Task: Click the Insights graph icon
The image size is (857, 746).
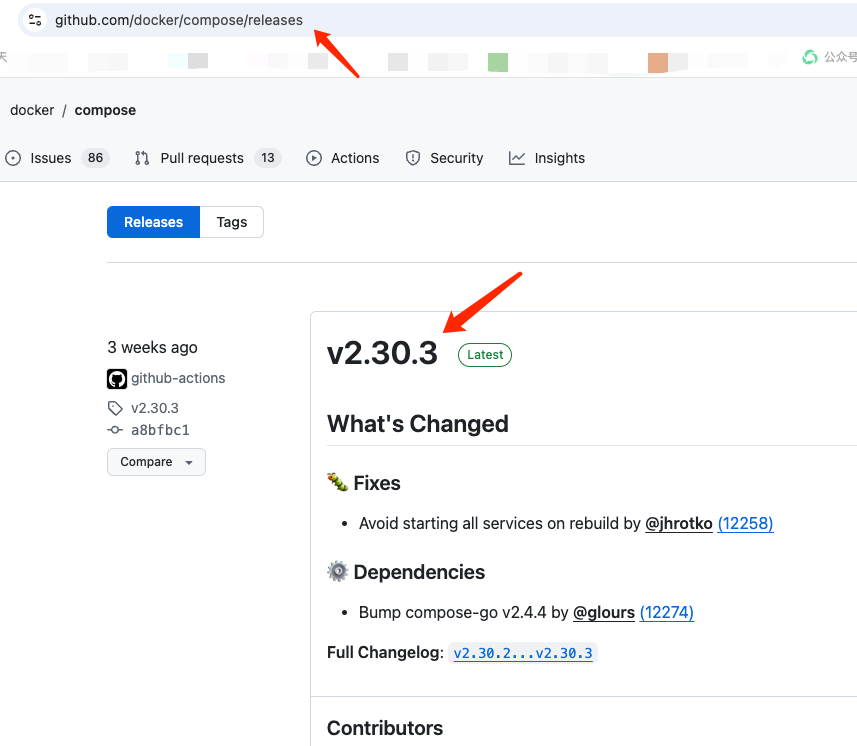Action: click(x=516, y=158)
